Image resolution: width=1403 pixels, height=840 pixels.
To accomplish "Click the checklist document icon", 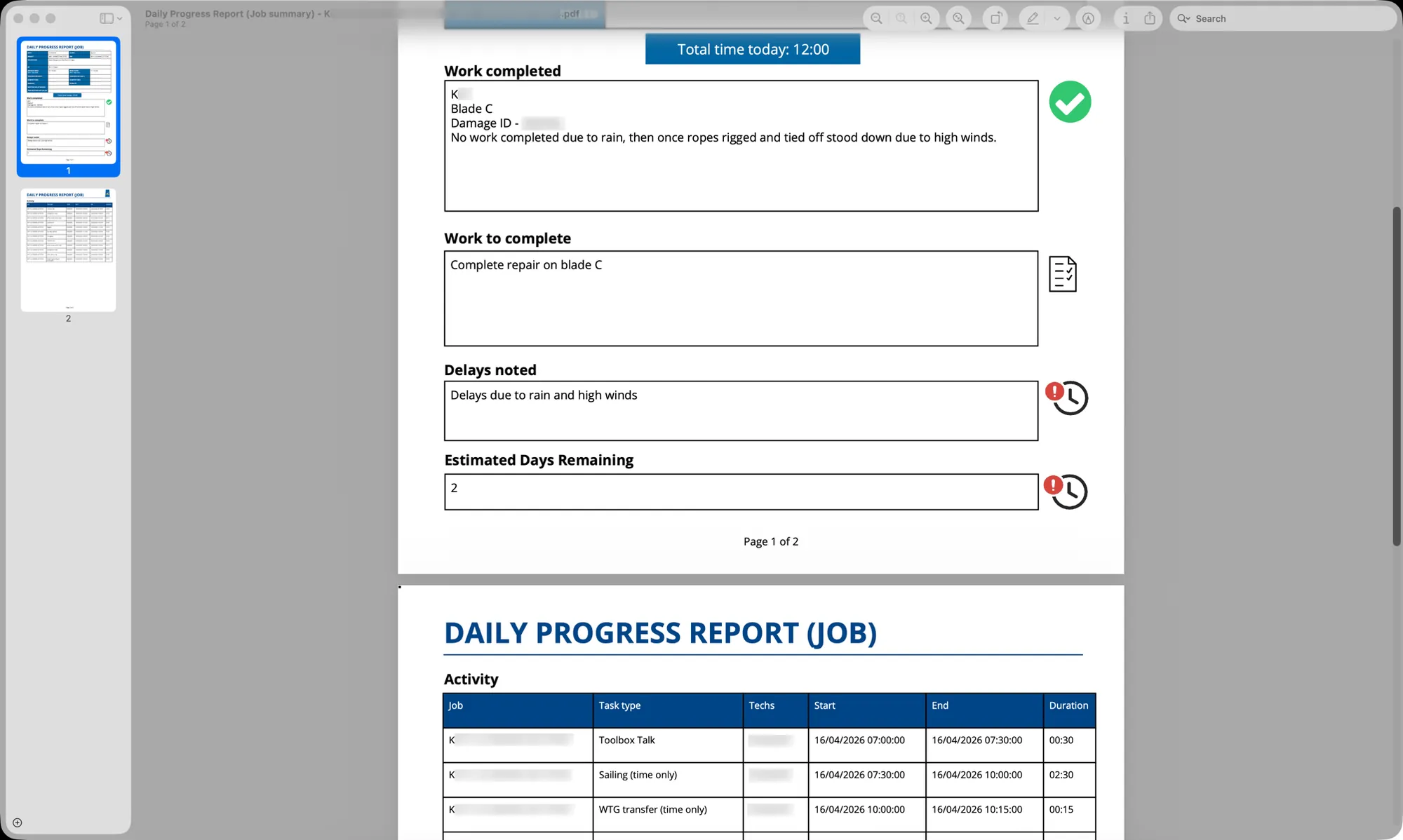I will click(x=1063, y=273).
